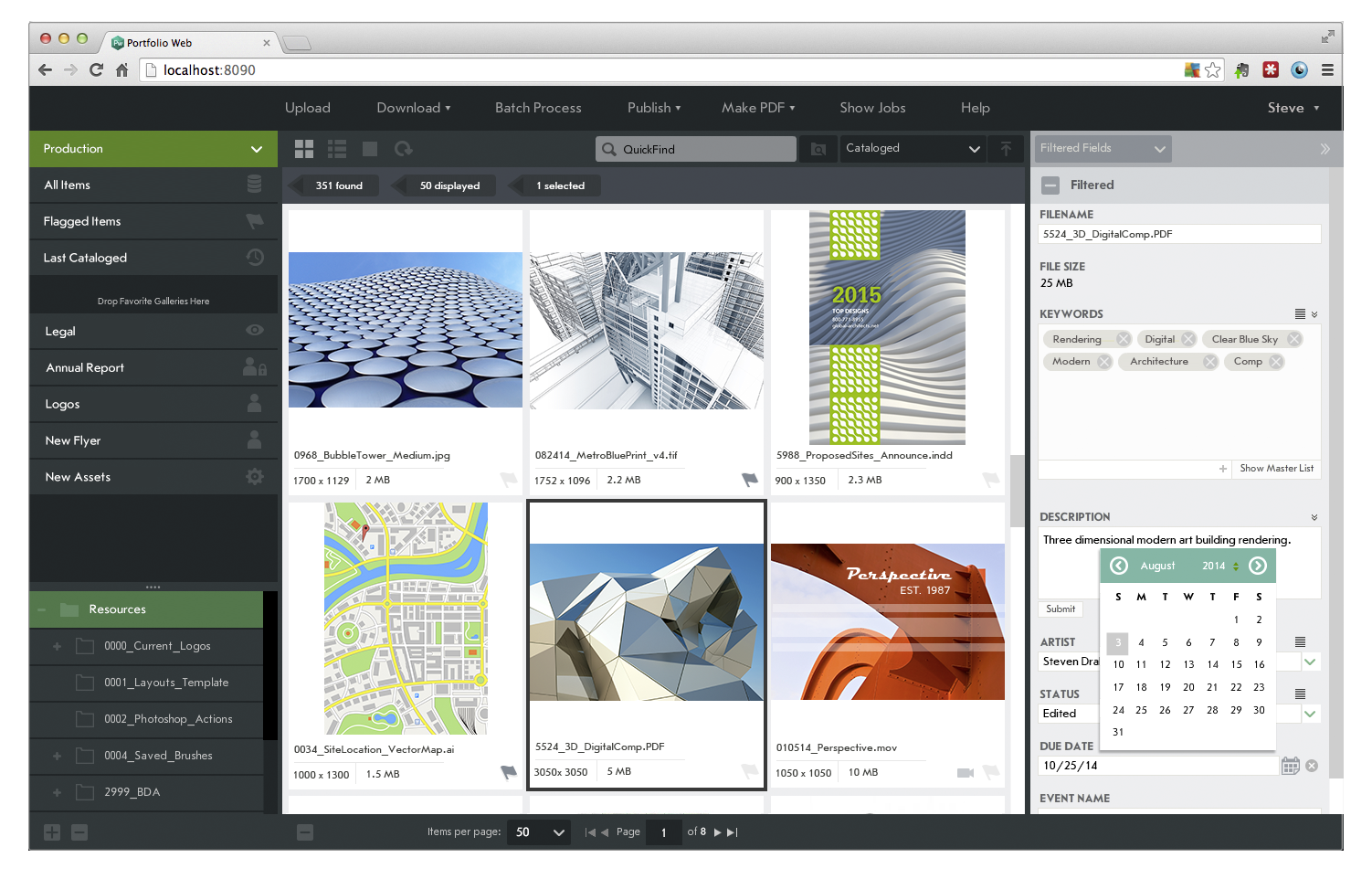This screenshot has height=879, width=1372.
Task: Click the Submit button under description
Action: point(1061,609)
